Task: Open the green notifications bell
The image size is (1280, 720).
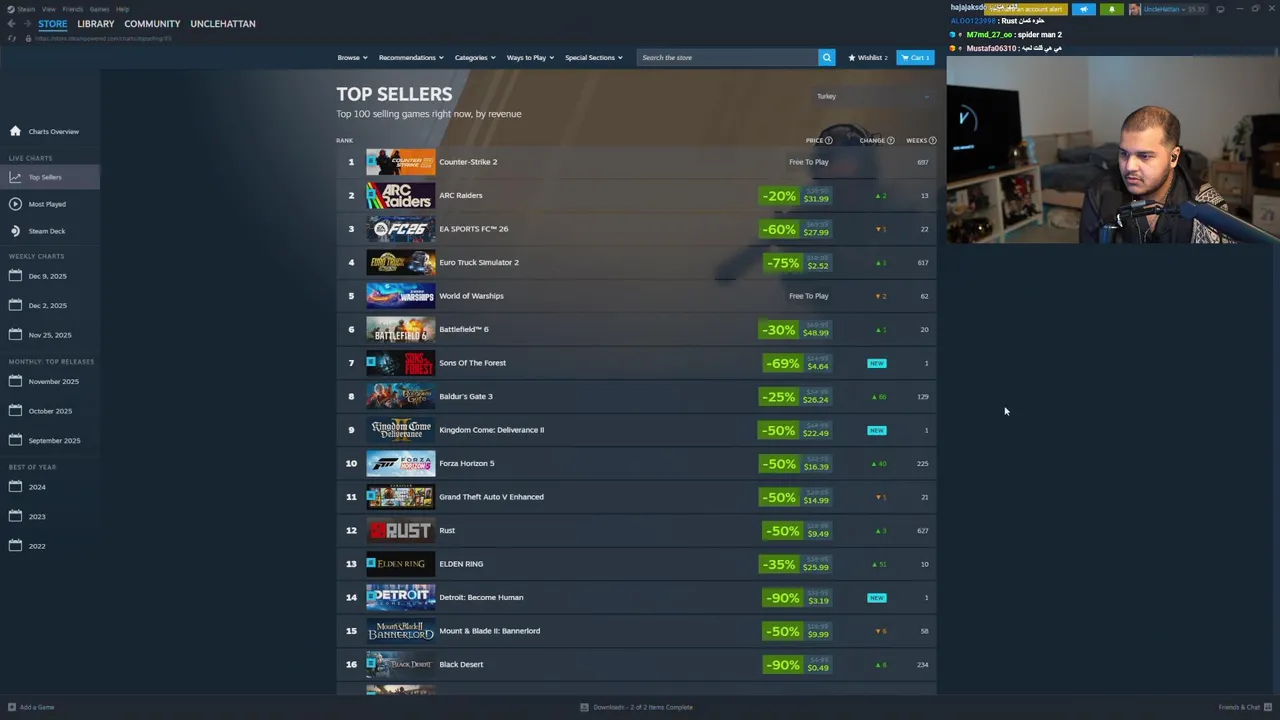Action: click(x=1111, y=9)
